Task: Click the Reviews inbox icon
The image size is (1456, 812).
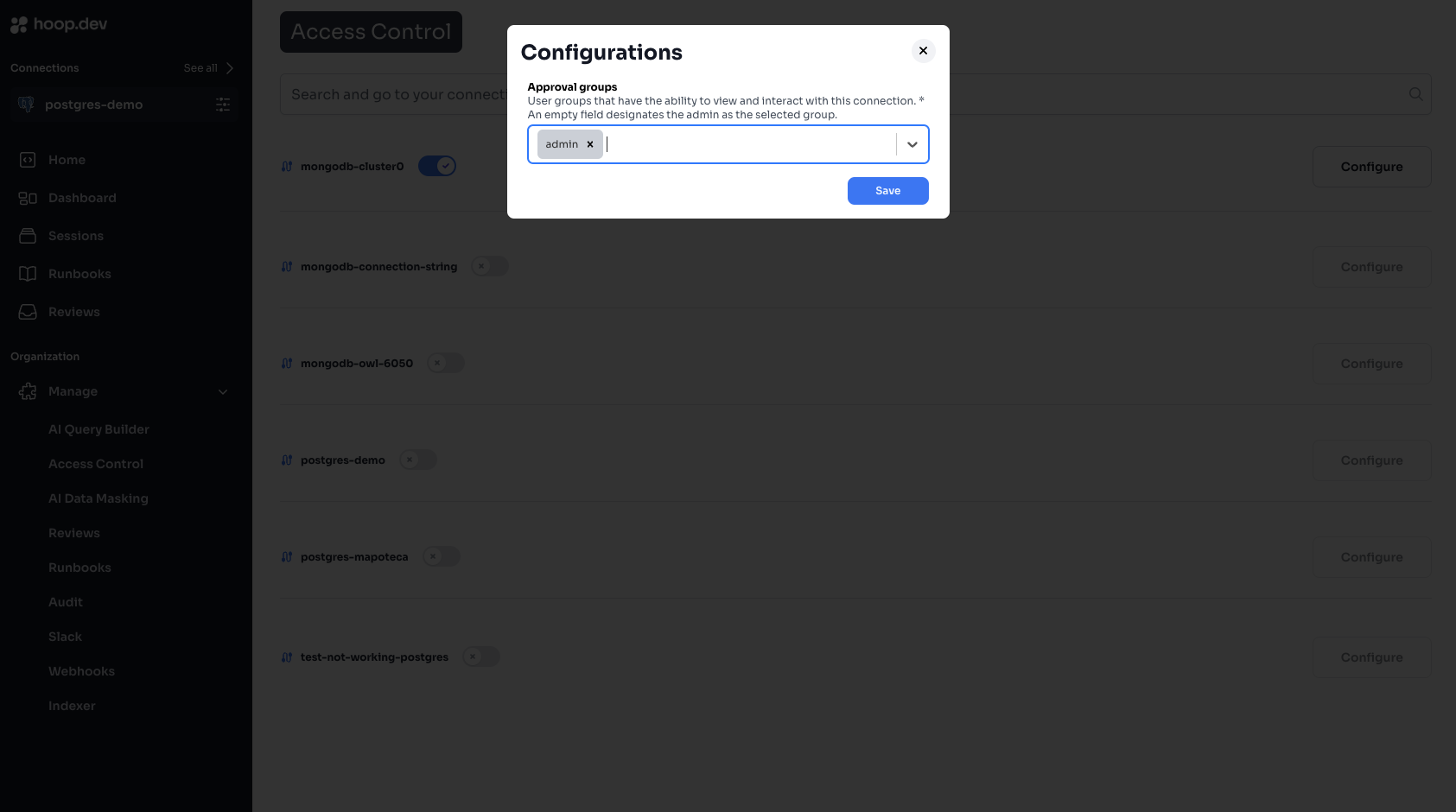Action: 27,311
